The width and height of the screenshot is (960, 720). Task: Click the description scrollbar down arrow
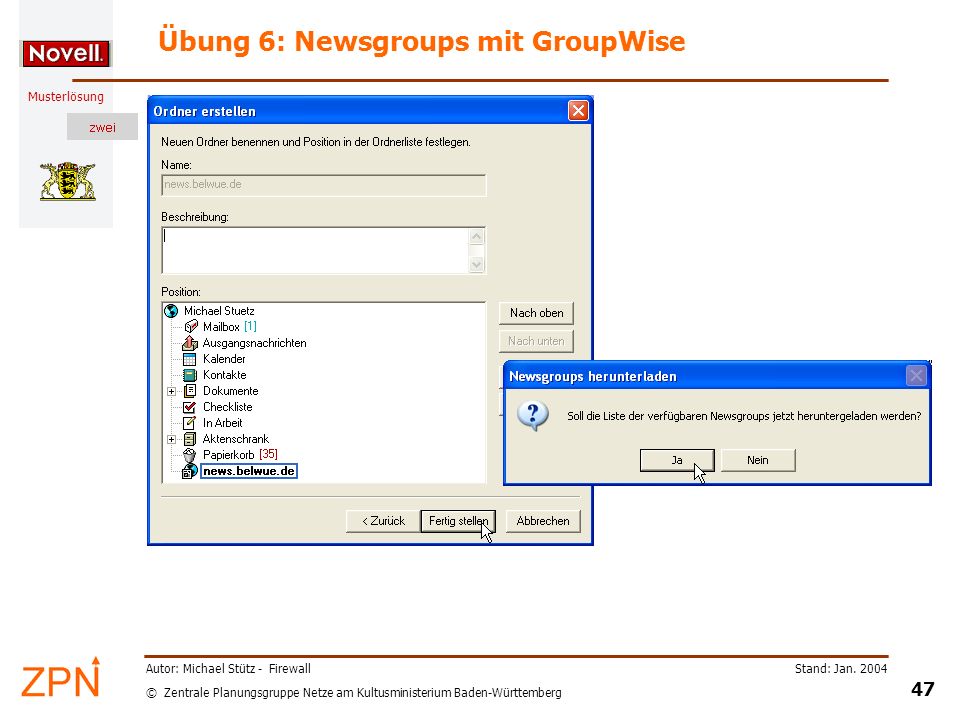(x=476, y=264)
